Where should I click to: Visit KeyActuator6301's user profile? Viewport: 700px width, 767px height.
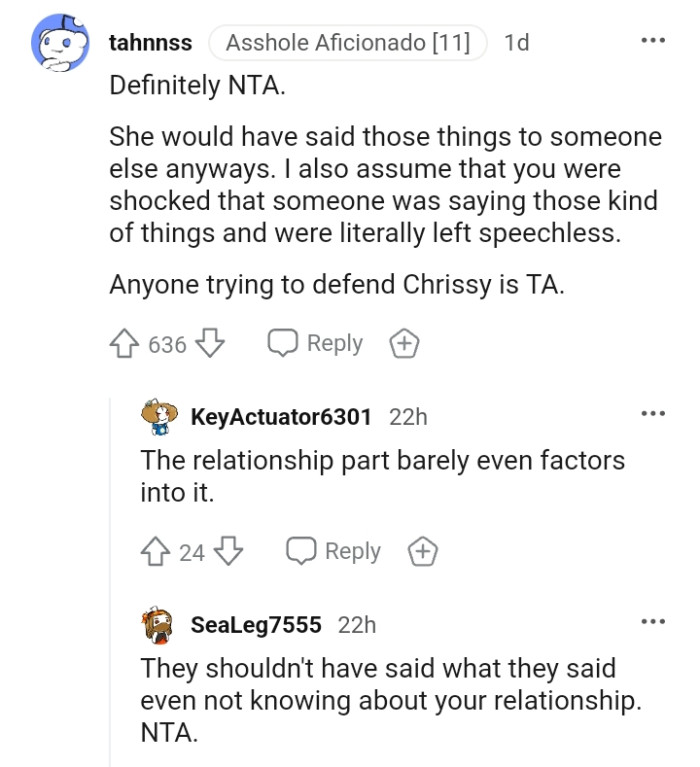(x=281, y=417)
